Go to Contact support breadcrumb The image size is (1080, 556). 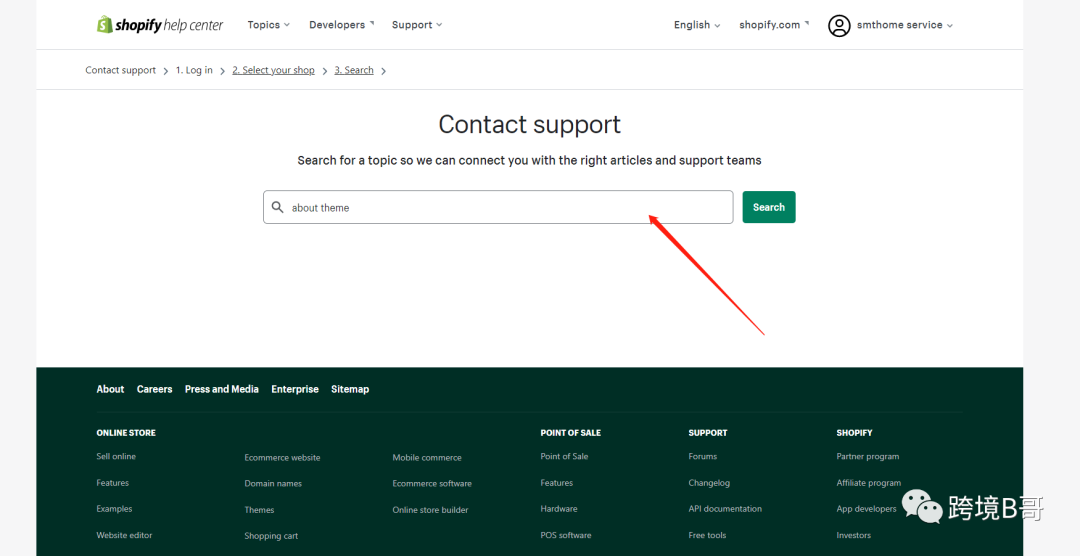121,70
